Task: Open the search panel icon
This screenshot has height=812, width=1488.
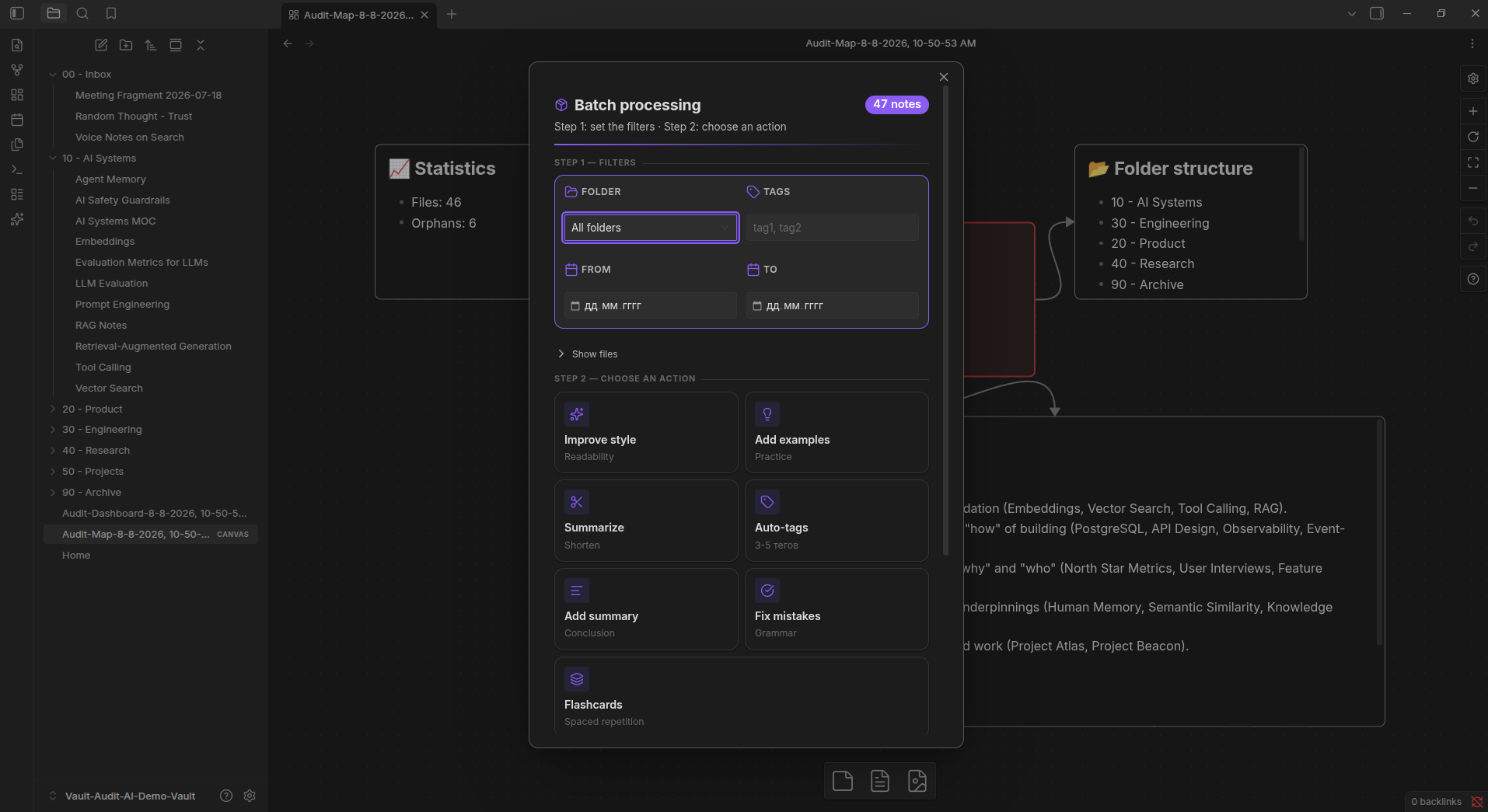Action: pos(82,13)
